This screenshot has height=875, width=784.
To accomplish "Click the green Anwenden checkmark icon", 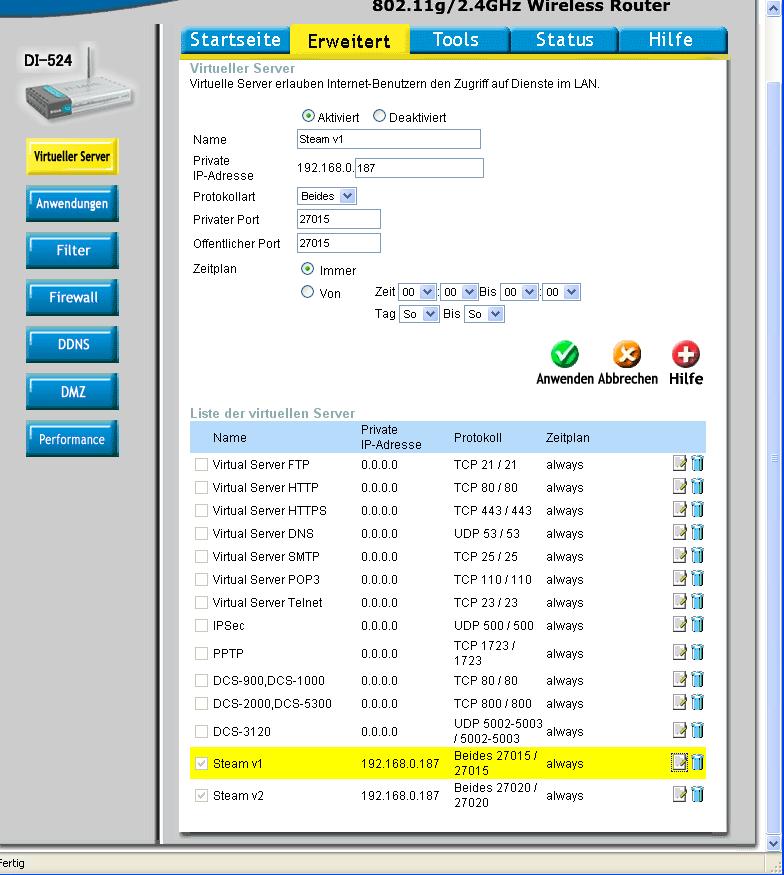I will (565, 355).
